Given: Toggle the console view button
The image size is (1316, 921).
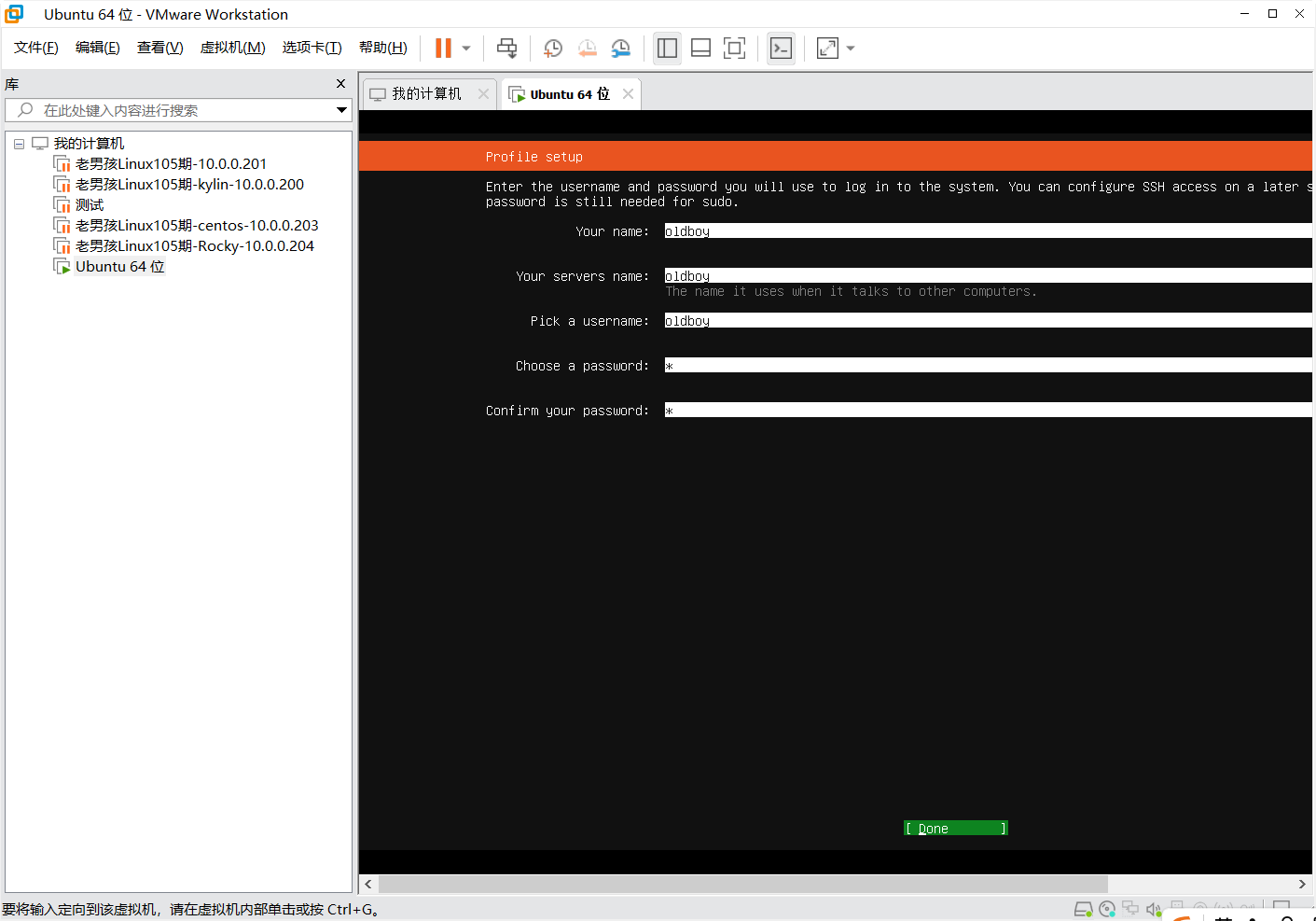Looking at the screenshot, I should (x=781, y=49).
